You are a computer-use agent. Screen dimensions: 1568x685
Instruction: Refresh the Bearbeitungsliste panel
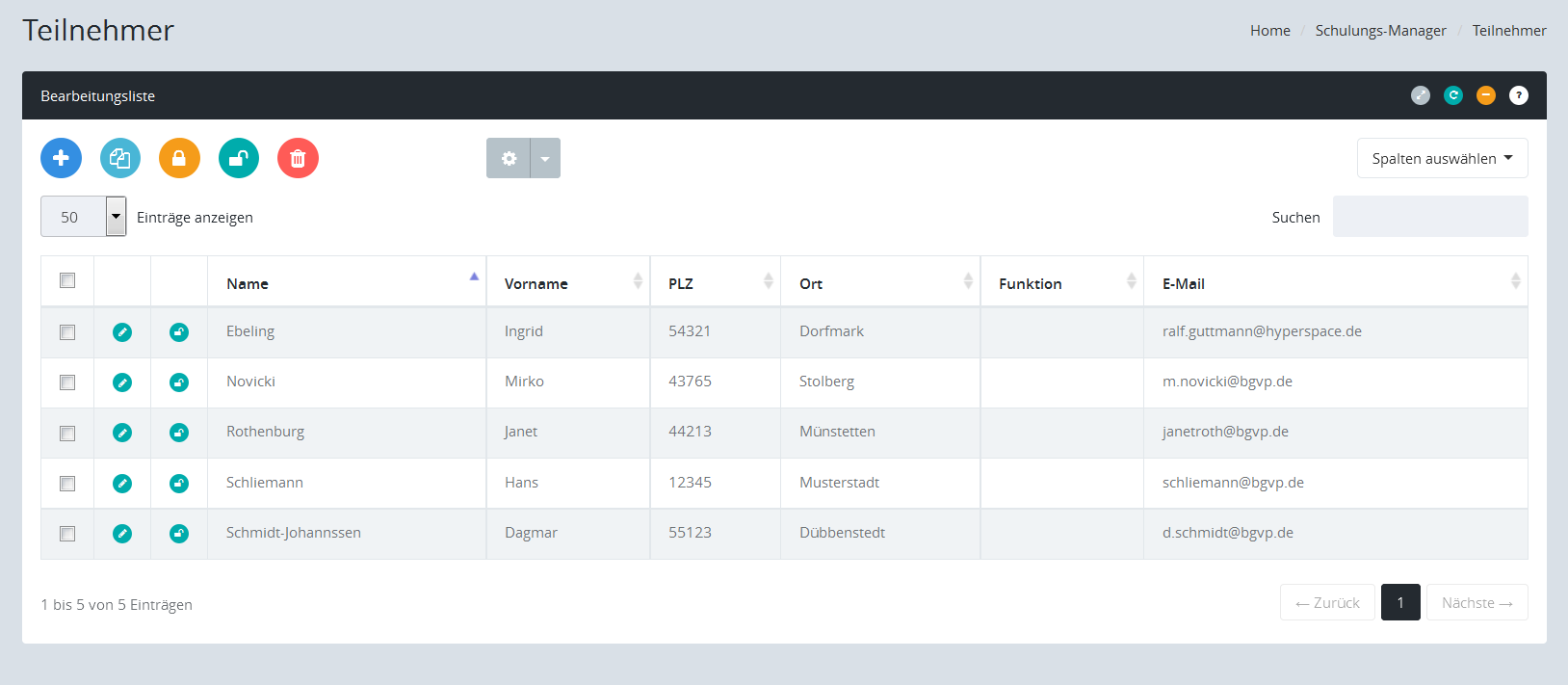1453,95
